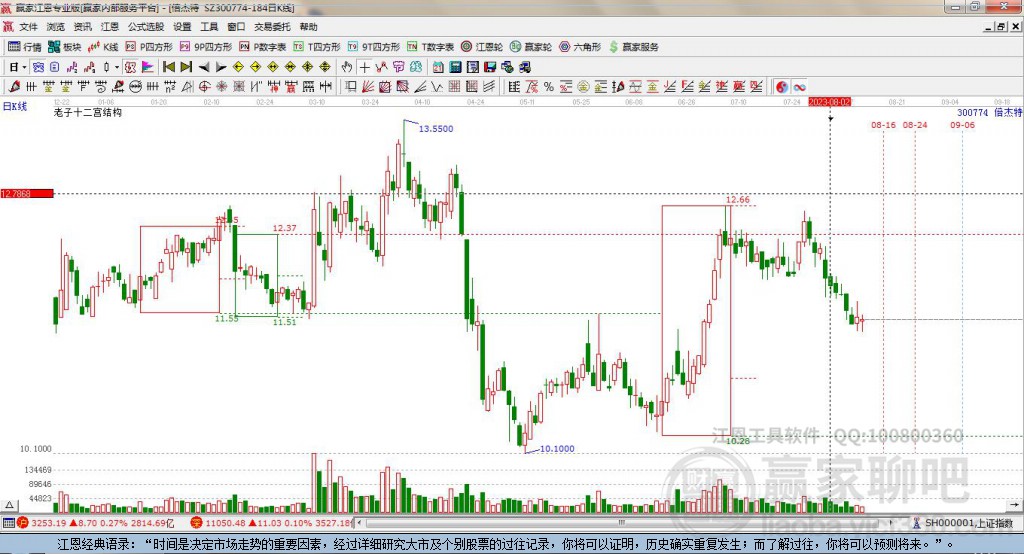
Task: Click the 13.5500 high price label
Action: click(x=436, y=129)
